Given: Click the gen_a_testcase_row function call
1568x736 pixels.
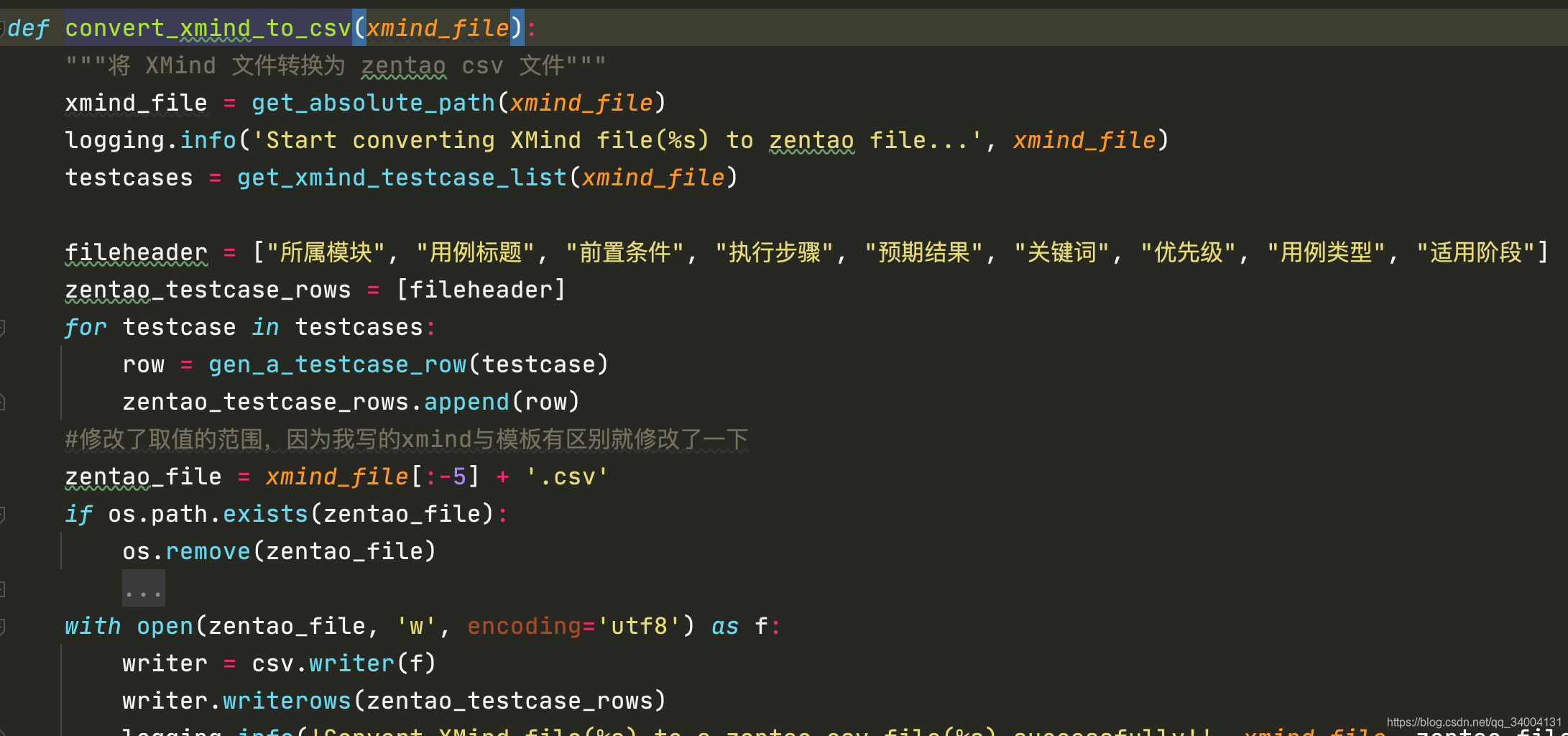Looking at the screenshot, I should point(337,365).
